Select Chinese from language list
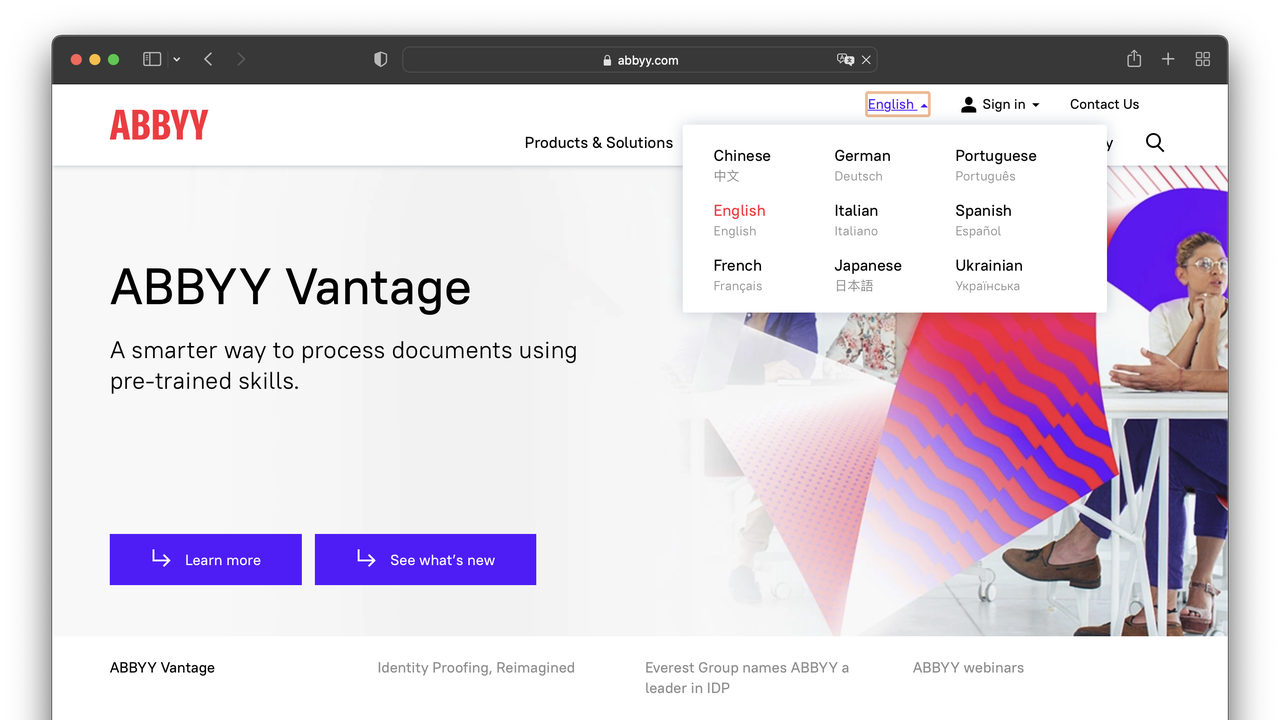The height and width of the screenshot is (720, 1280). [742, 165]
